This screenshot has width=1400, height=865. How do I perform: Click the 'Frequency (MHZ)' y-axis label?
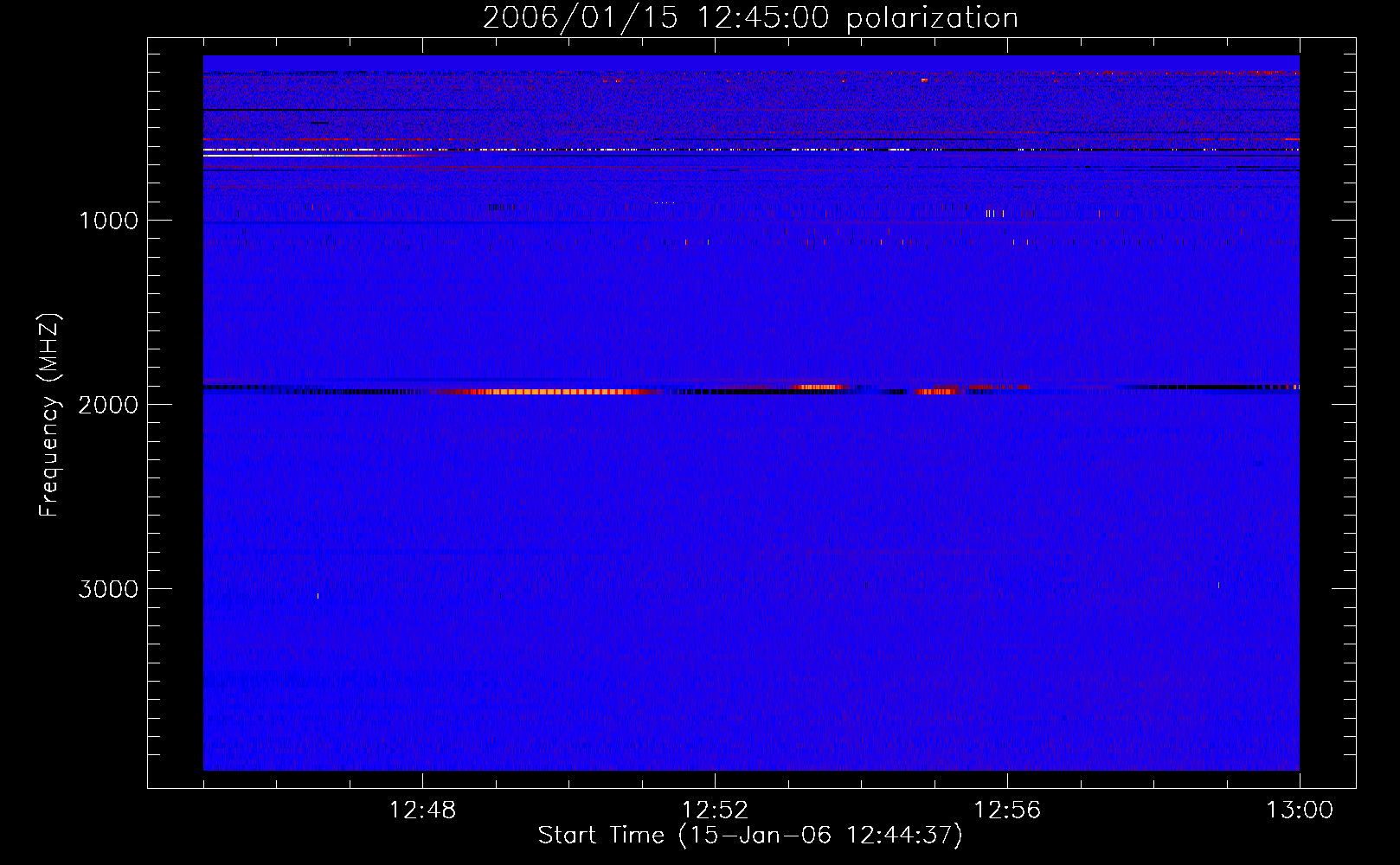[x=49, y=415]
